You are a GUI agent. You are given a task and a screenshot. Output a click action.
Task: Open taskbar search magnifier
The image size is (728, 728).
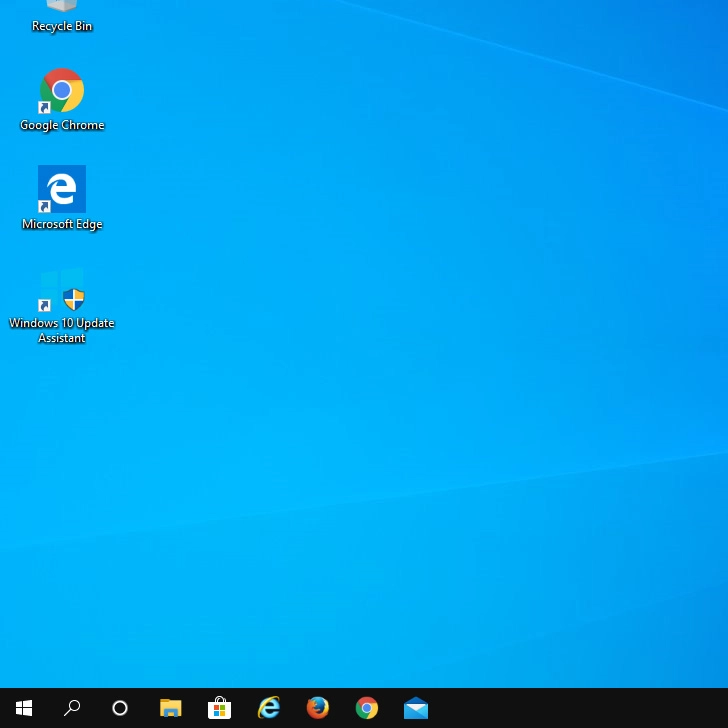[72, 708]
